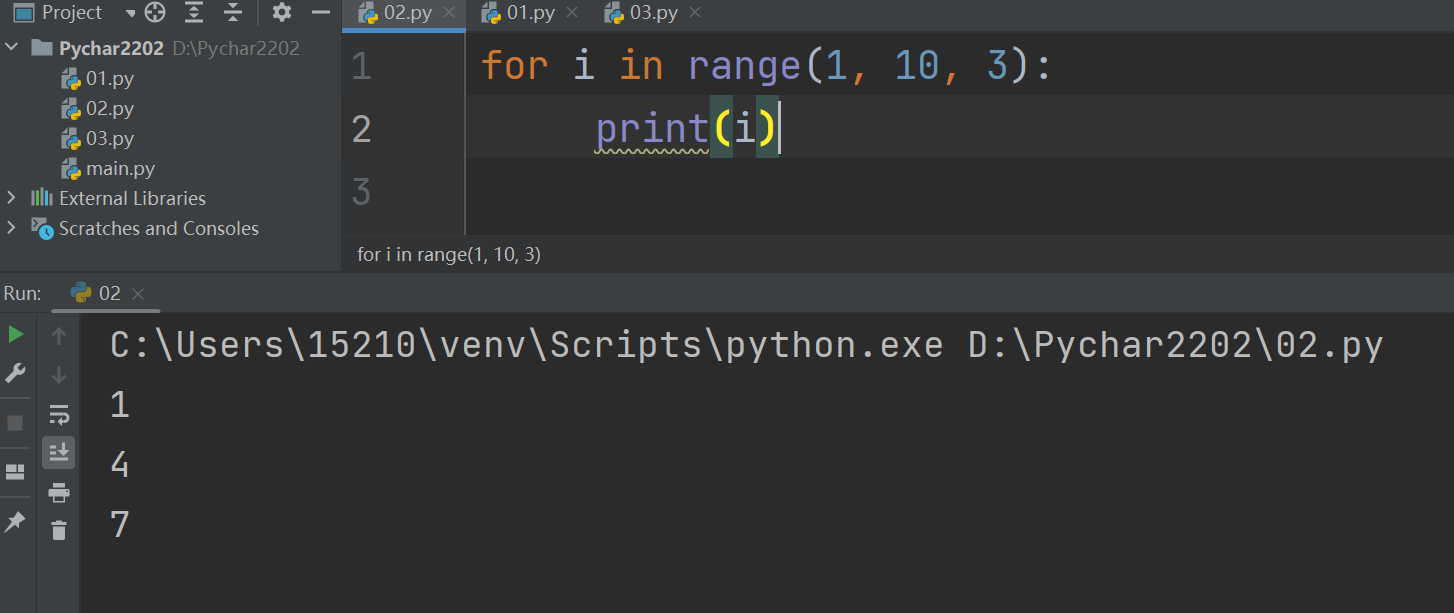Open the Project view dropdown

coord(131,13)
